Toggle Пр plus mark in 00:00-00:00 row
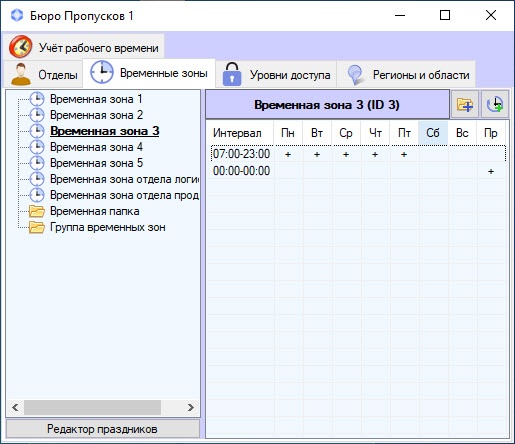The height and width of the screenshot is (444, 515). 491,171
